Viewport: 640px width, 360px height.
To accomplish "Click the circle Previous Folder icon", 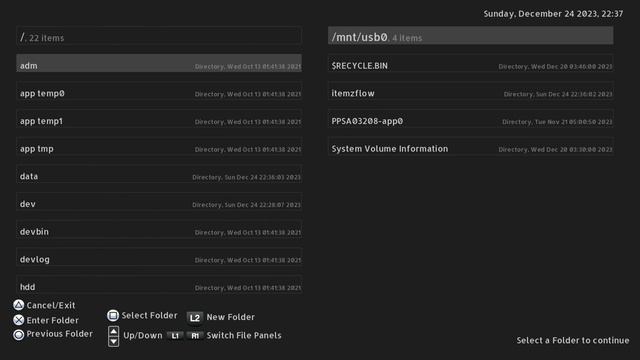I will [x=18, y=335].
